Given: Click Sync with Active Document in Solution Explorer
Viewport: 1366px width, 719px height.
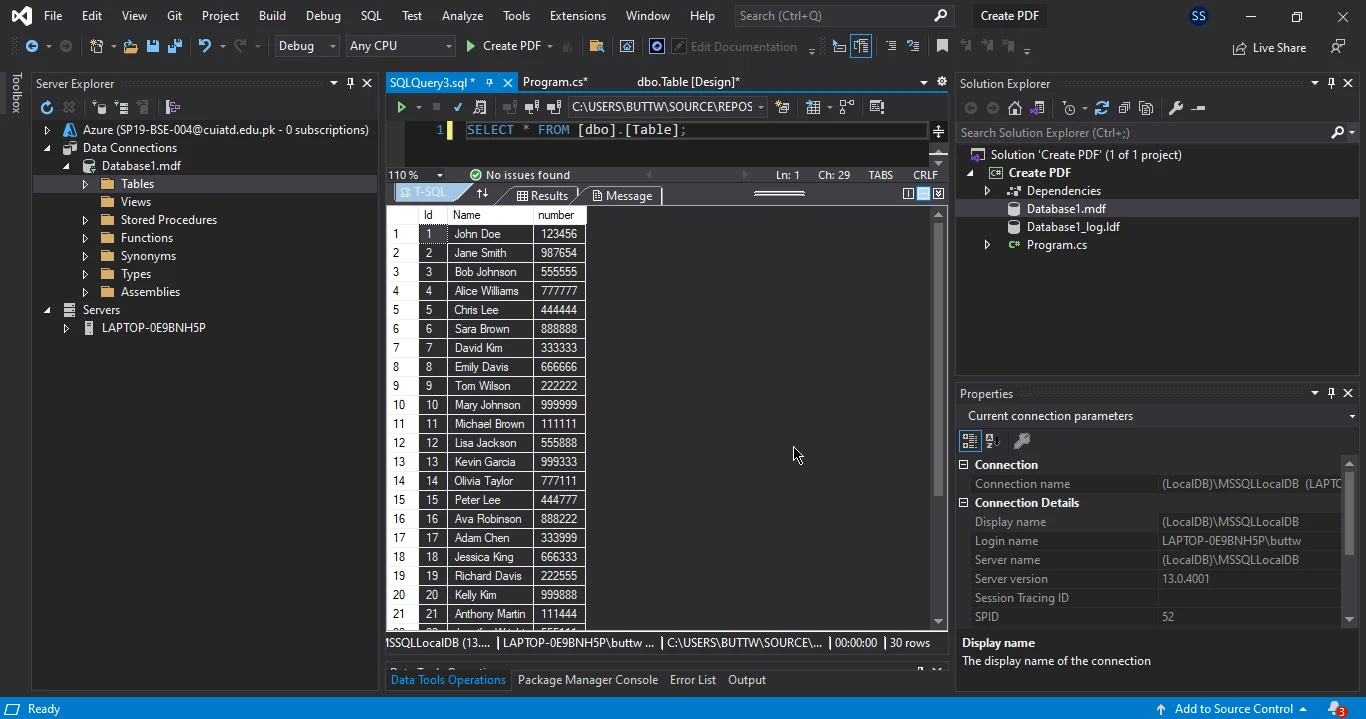Looking at the screenshot, I should [x=1102, y=108].
